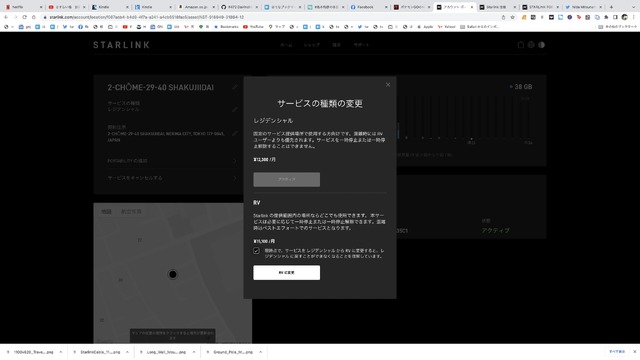
Task: Expand options for Ground_Pole download
Action: click(260, 352)
